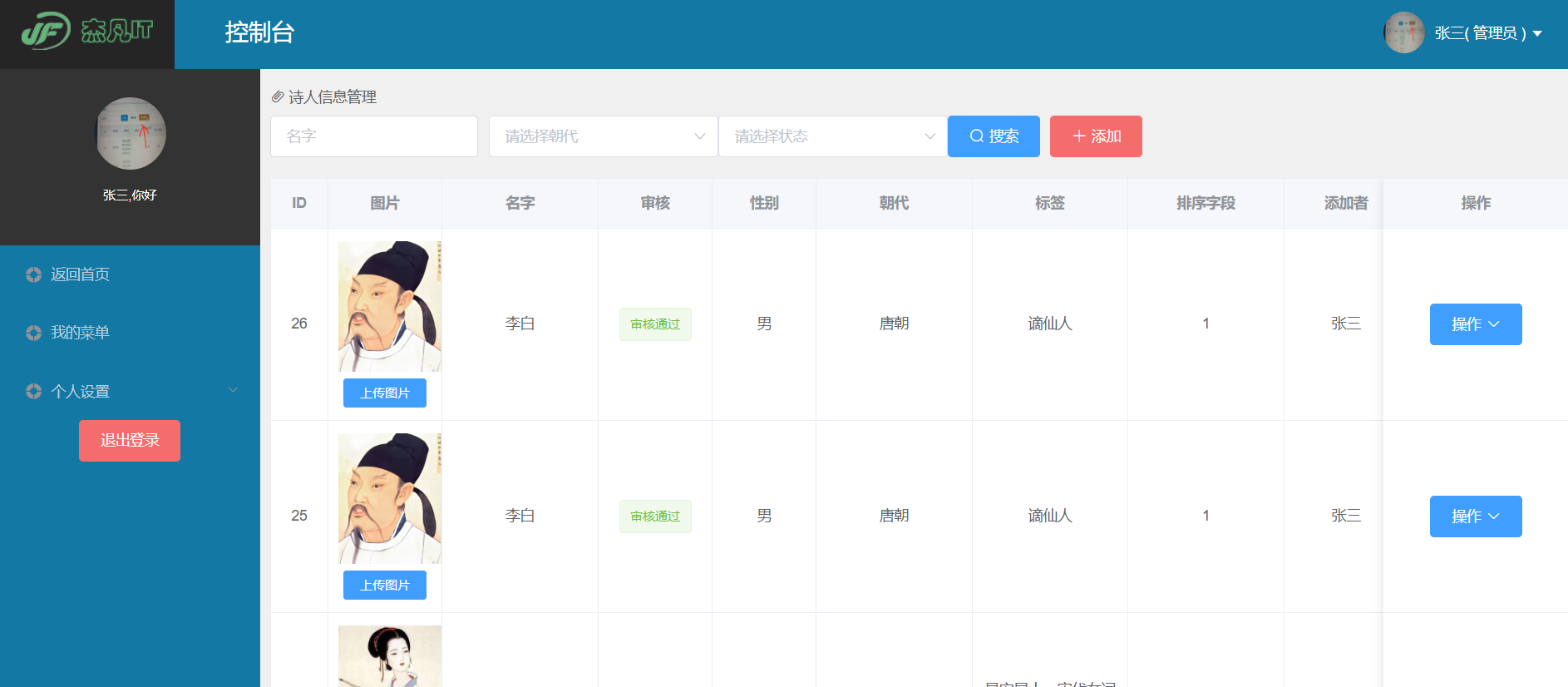This screenshot has width=1568, height=687.
Task: Click the arrow of the 请选择状态 select
Action: point(929,136)
